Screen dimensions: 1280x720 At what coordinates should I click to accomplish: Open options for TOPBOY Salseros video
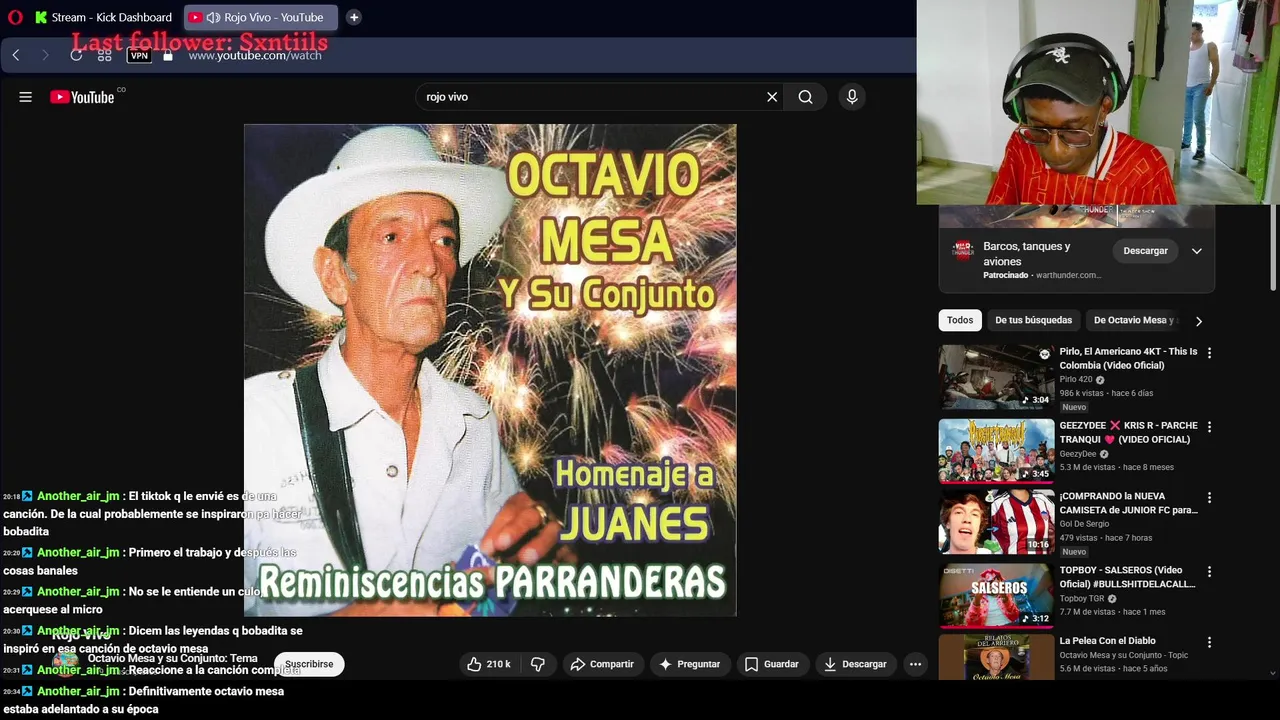point(1209,572)
